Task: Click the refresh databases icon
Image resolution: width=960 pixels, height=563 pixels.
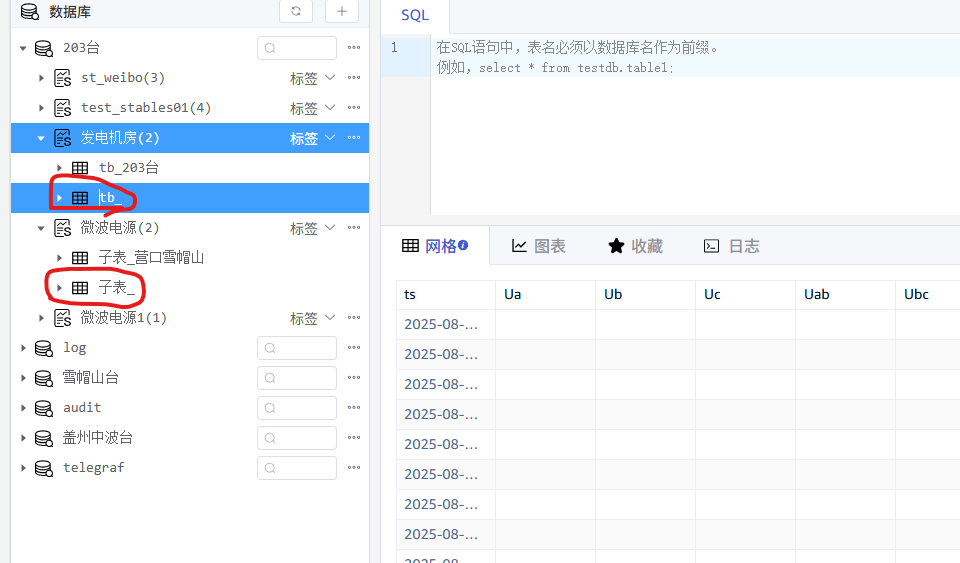Action: (295, 11)
